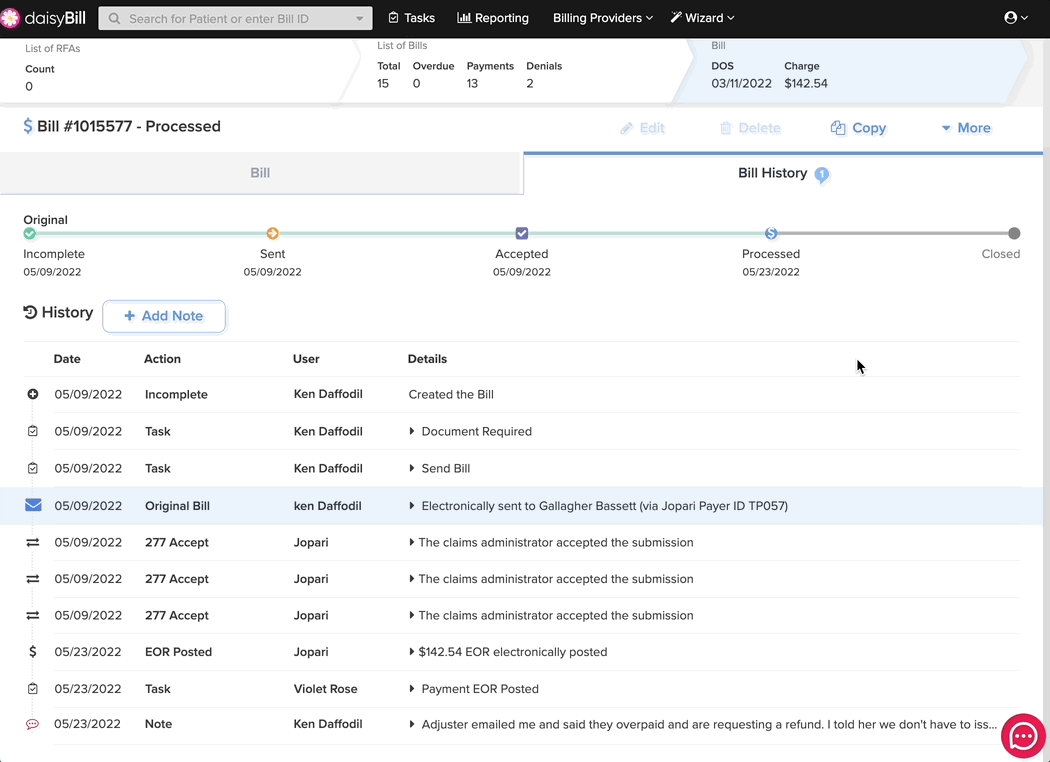Click the EOR Posted action label
Screen dimensions: 1050x762
click(x=178, y=652)
